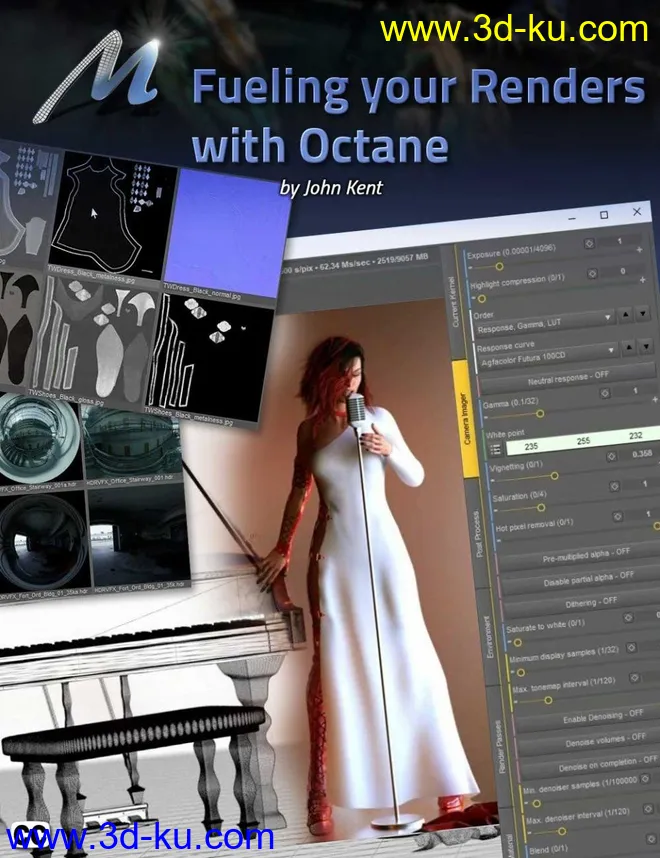Click the Vignetting value field showing 0.358
The width and height of the screenshot is (660, 858).
click(x=640, y=454)
